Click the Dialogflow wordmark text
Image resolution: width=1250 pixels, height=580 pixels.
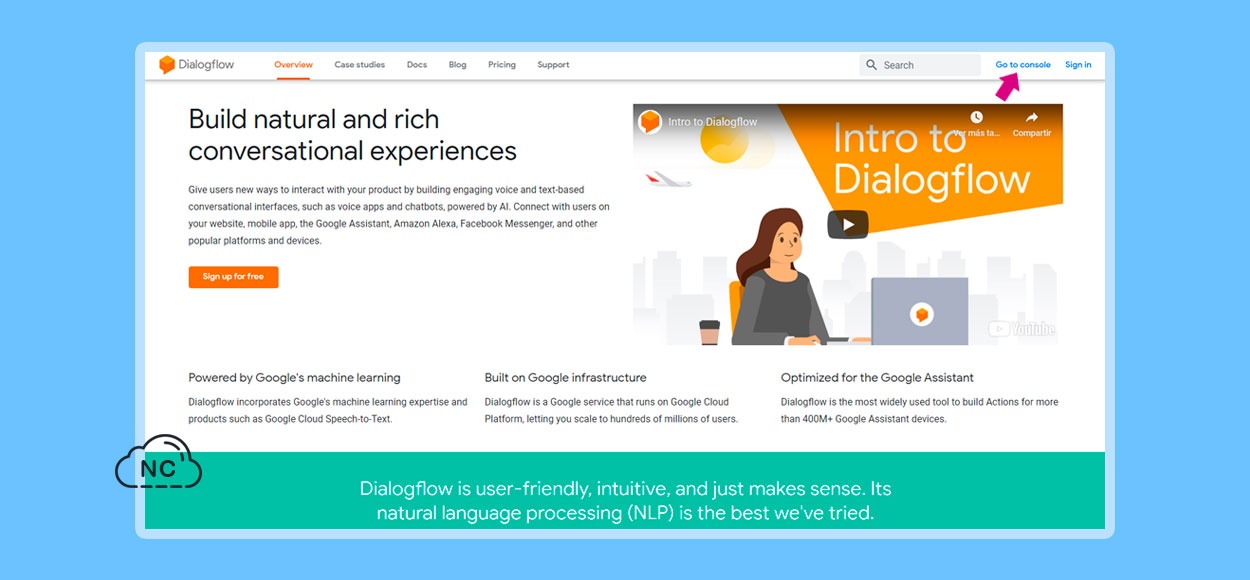(x=207, y=65)
